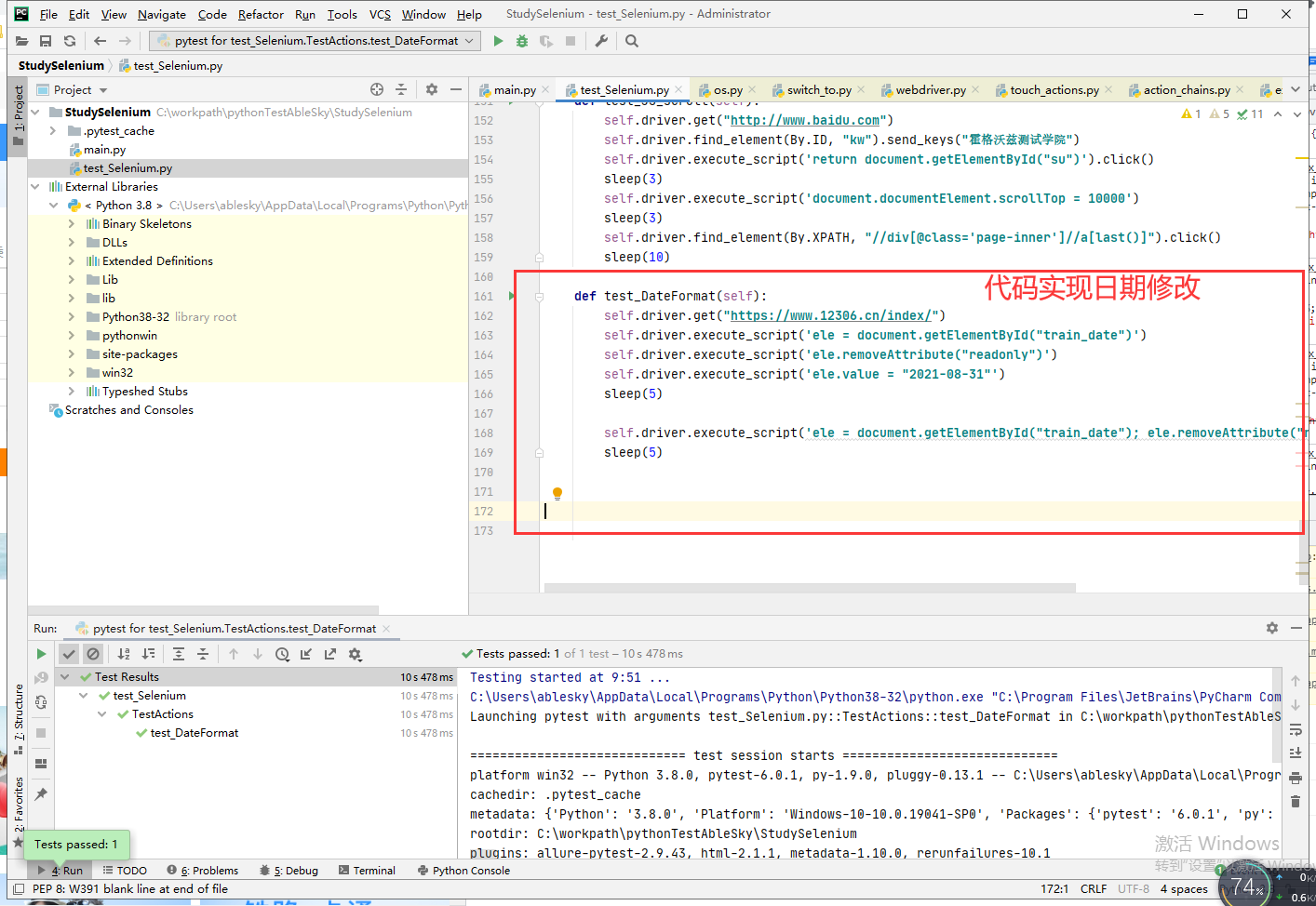The height and width of the screenshot is (906, 1316).
Task: Run the pytest configuration with green play button
Action: 498,41
